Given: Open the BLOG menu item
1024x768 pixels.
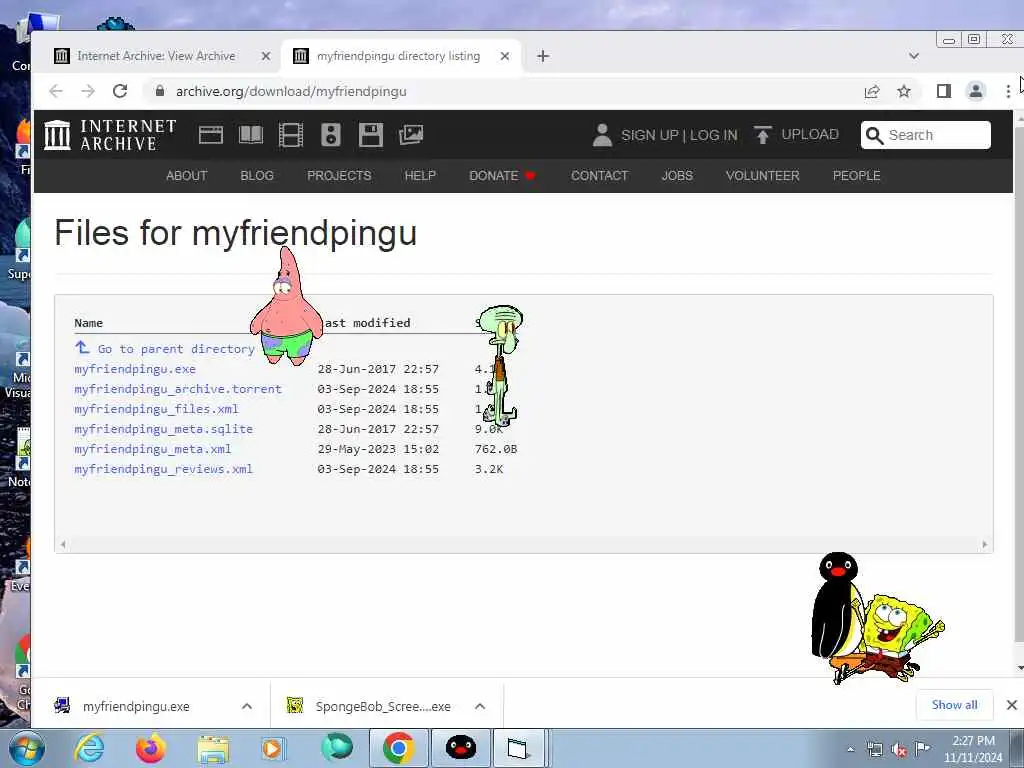Looking at the screenshot, I should pyautogui.click(x=257, y=176).
